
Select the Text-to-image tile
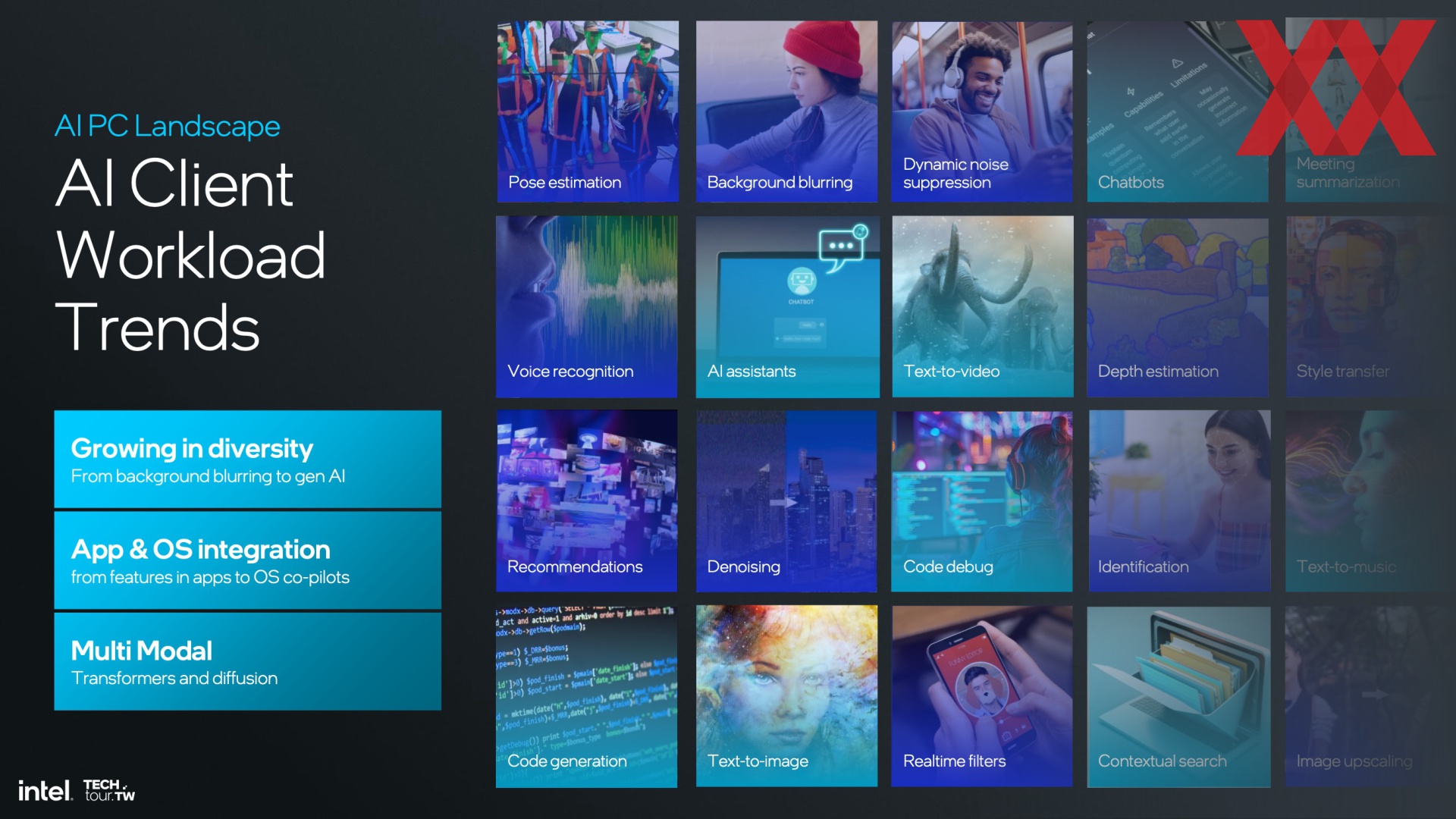786,696
